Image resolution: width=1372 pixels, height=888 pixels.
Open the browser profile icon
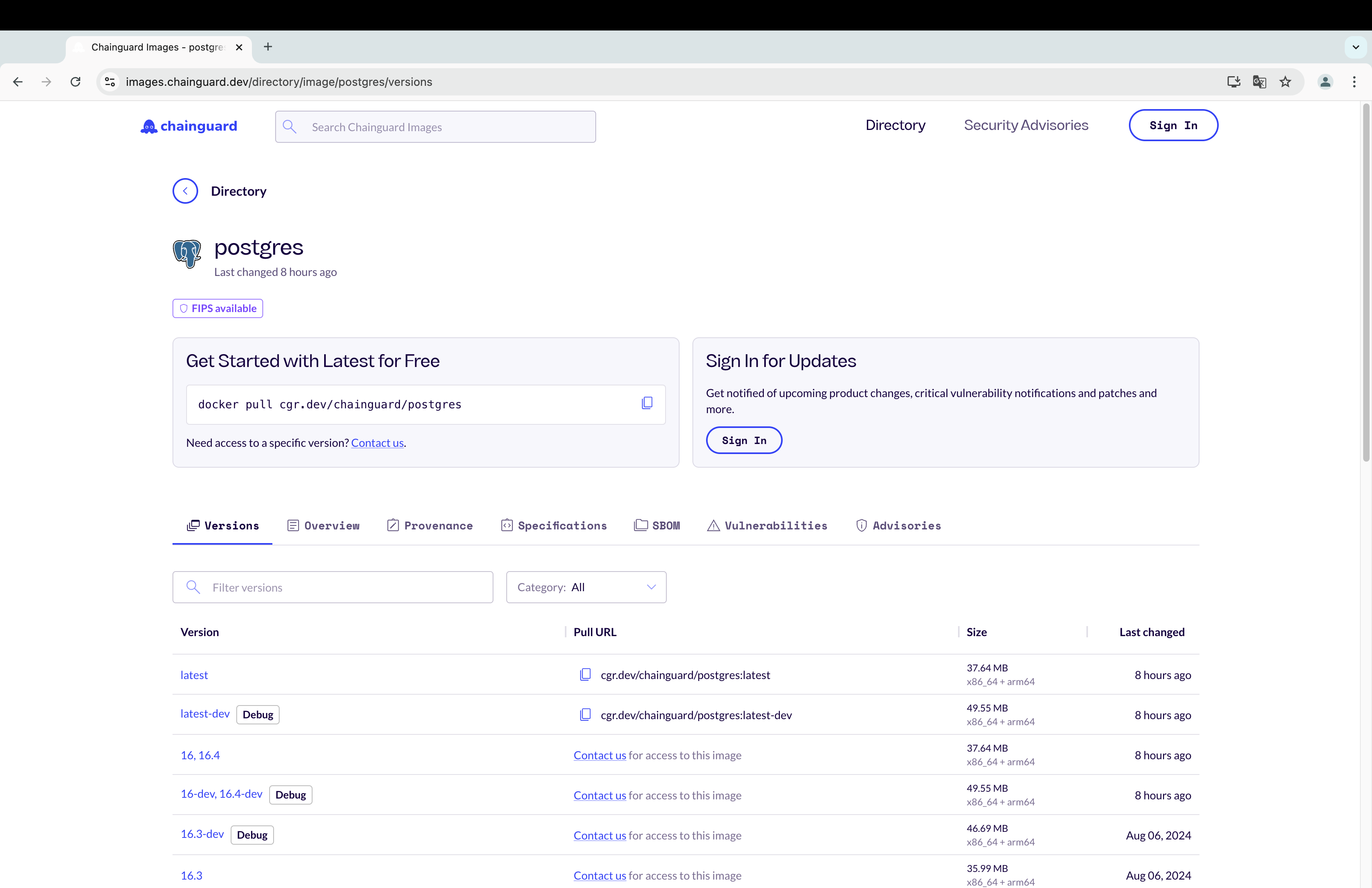(x=1325, y=82)
